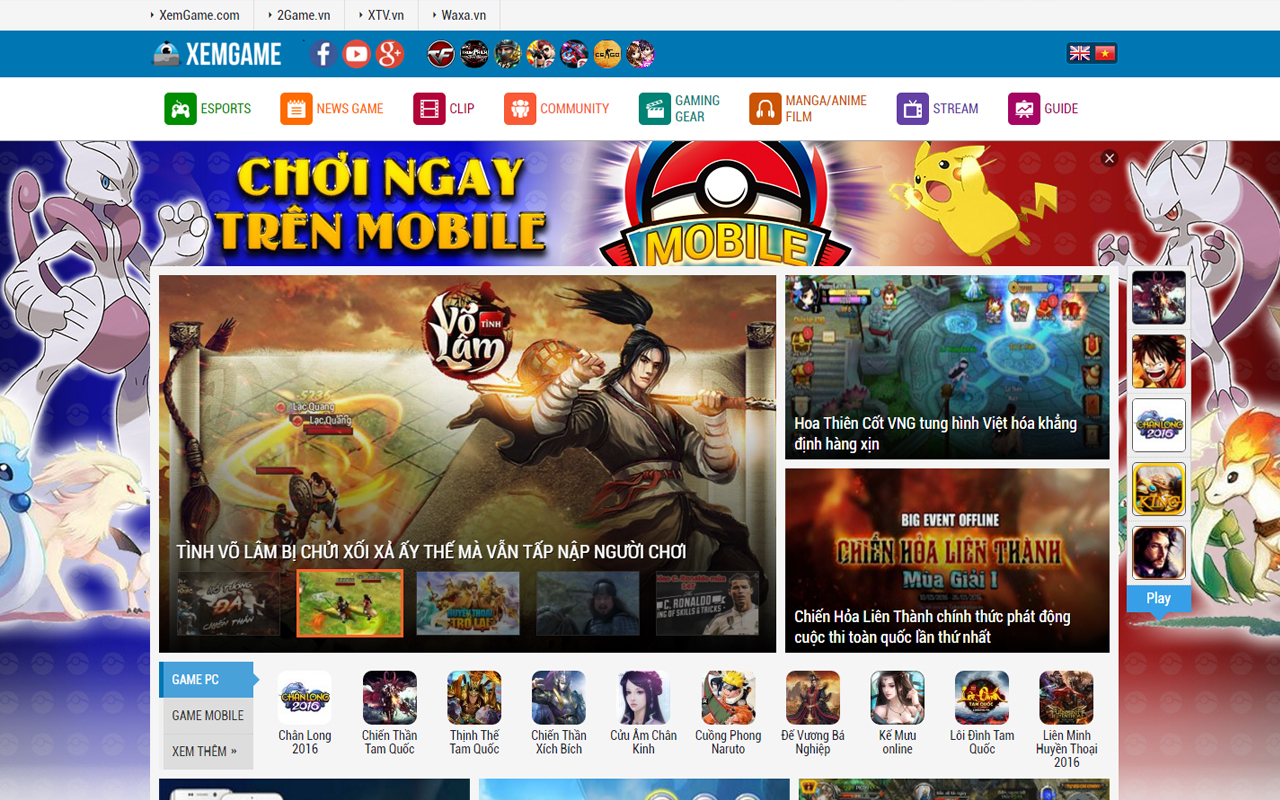The width and height of the screenshot is (1280, 800).
Task: Open Tình Võ Lâm headline article
Action: (x=431, y=552)
